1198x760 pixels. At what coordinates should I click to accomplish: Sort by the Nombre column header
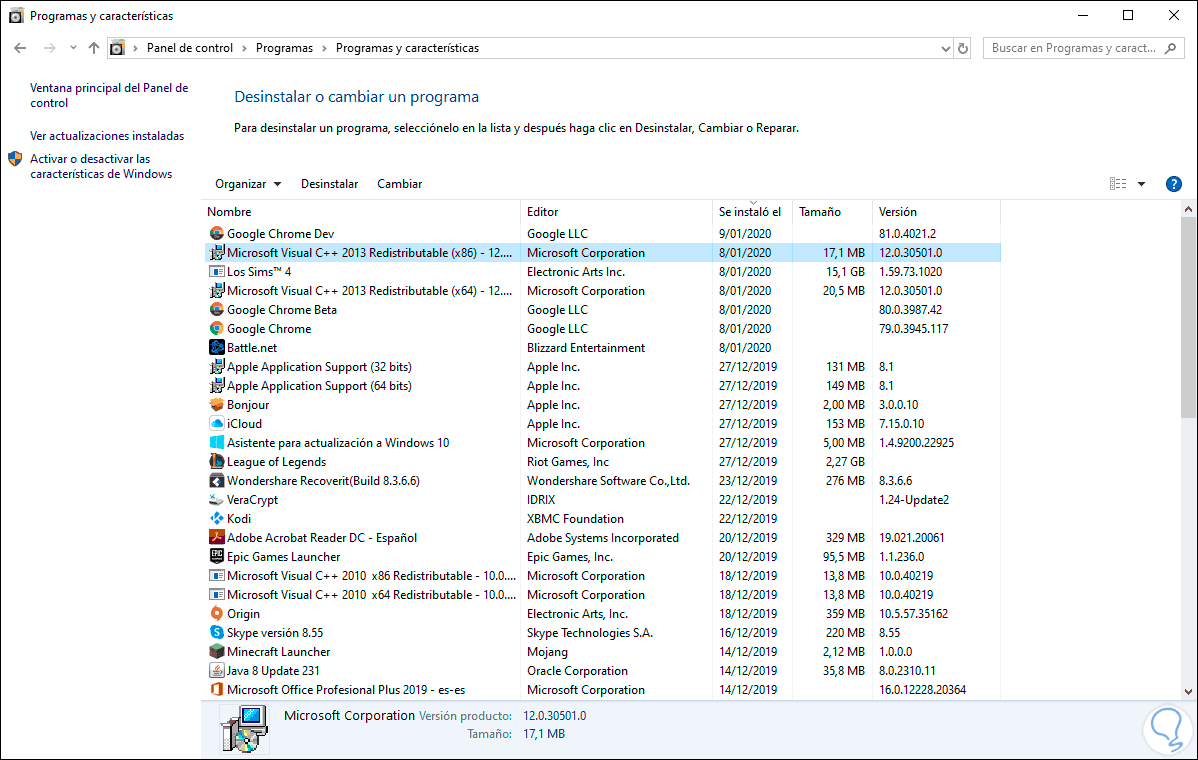(362, 212)
